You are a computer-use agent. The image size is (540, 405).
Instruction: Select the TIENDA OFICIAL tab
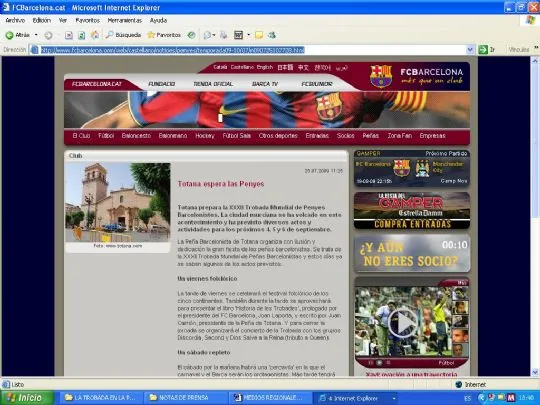click(x=213, y=84)
